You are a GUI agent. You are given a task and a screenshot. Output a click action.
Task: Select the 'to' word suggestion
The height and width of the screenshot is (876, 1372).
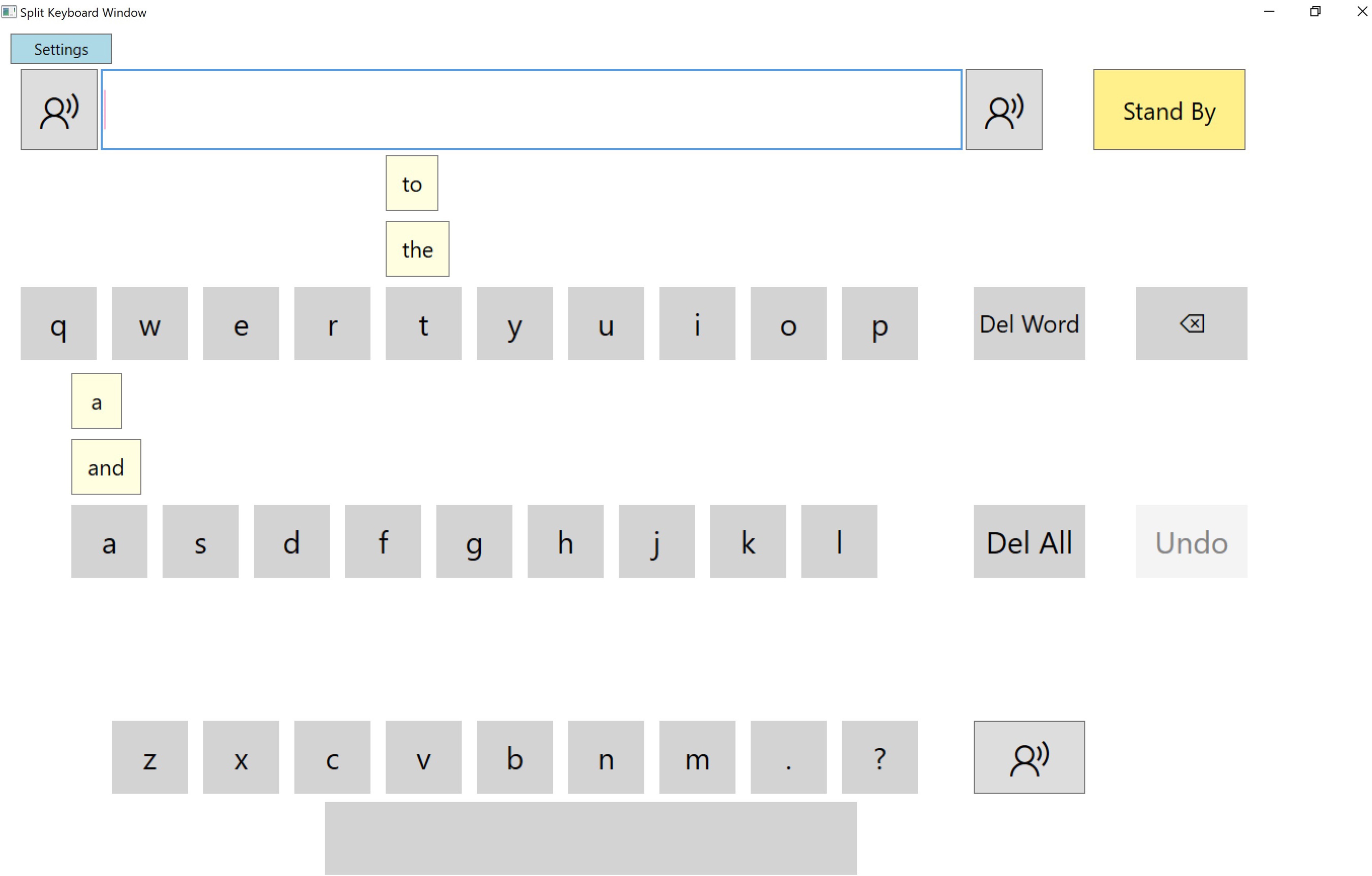click(x=411, y=183)
